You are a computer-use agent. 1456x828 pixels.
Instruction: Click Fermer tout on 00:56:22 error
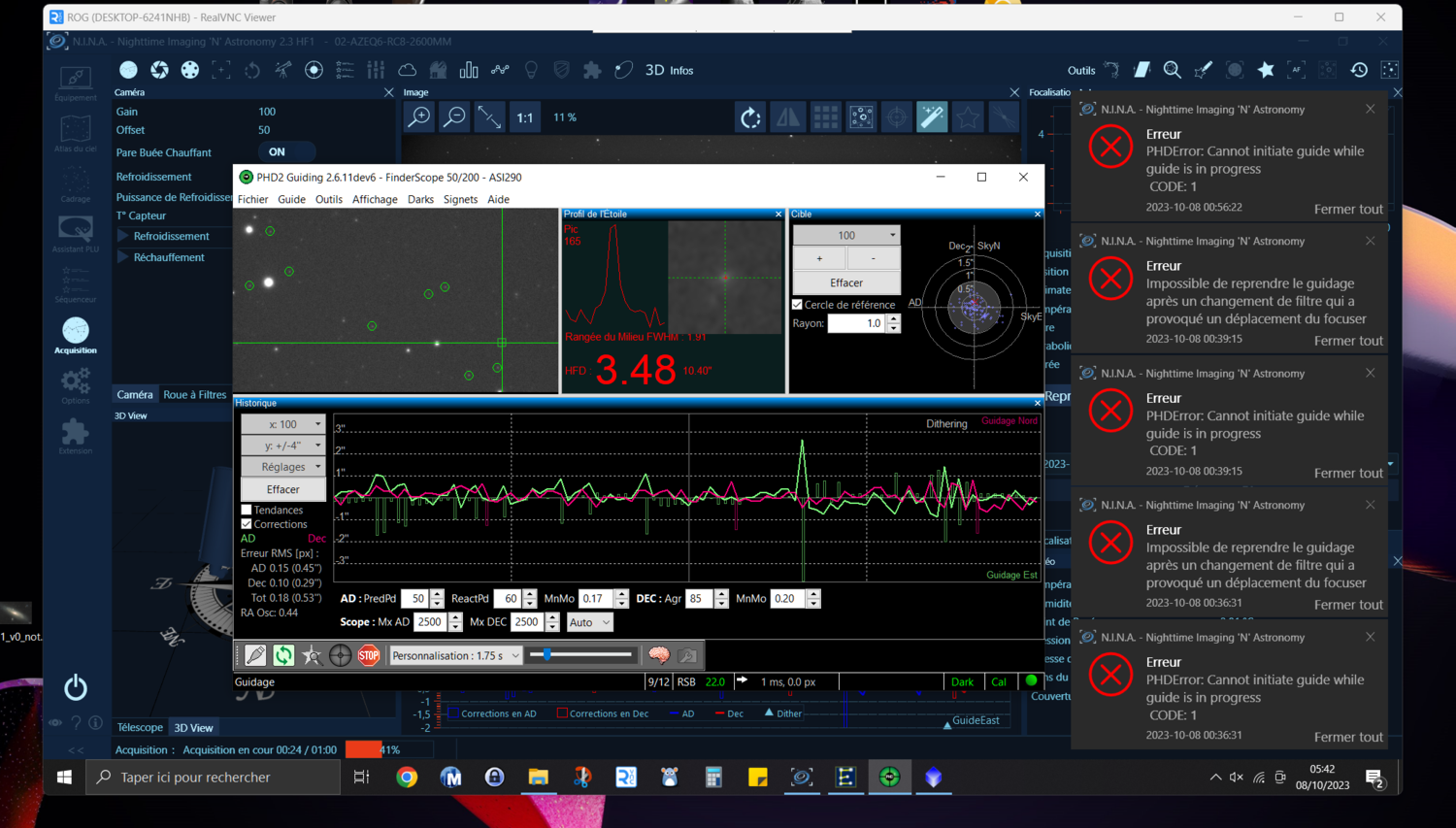click(x=1348, y=209)
